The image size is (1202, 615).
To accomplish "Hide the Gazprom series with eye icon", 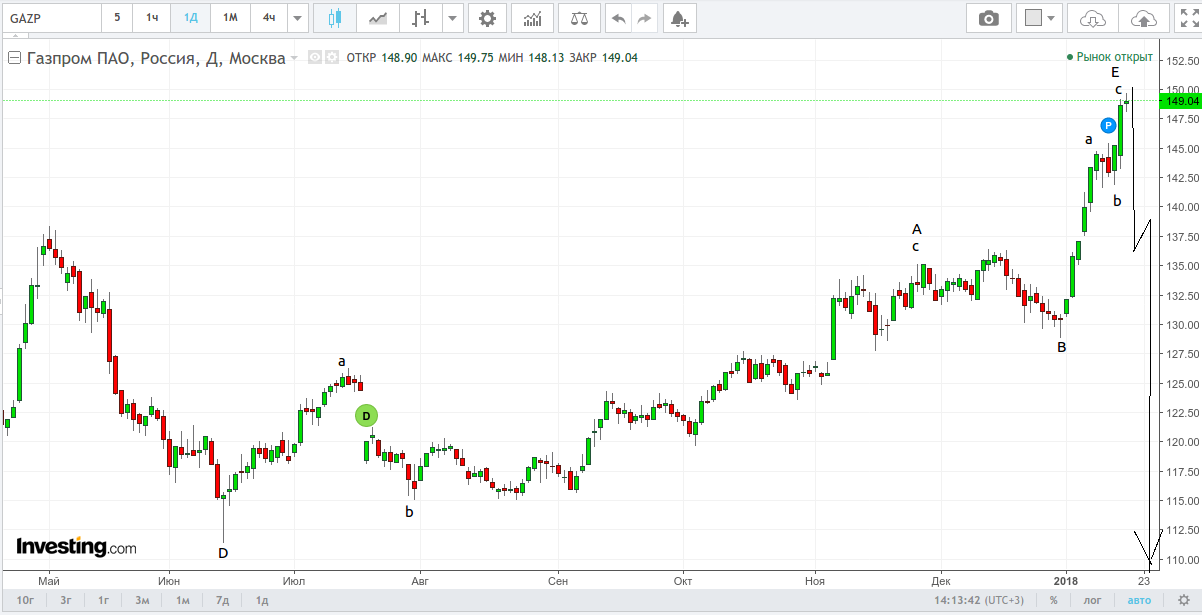I will click(x=315, y=58).
